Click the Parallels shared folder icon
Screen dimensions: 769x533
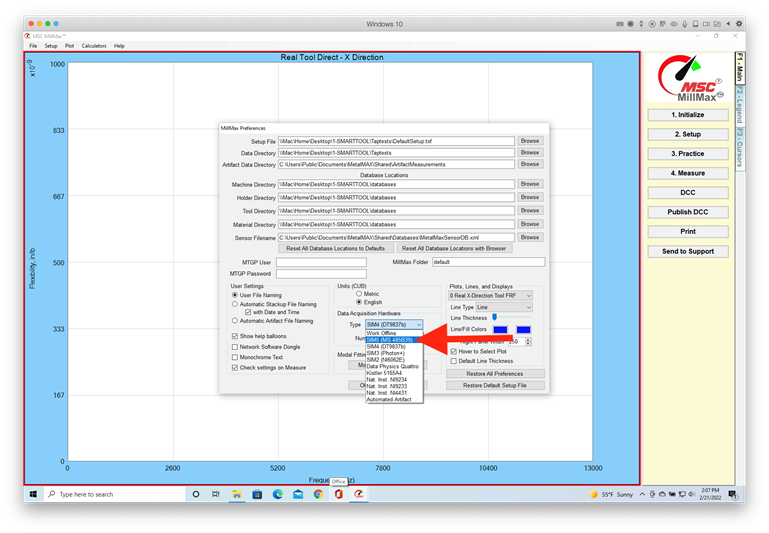click(x=717, y=24)
